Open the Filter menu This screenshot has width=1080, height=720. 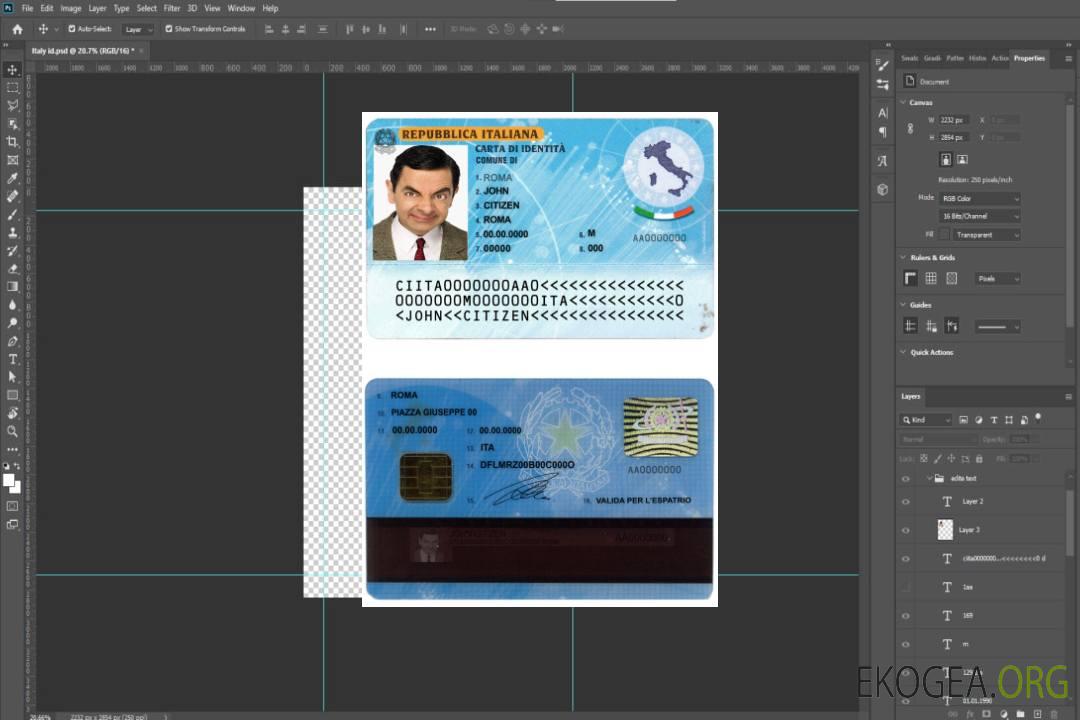tap(172, 8)
